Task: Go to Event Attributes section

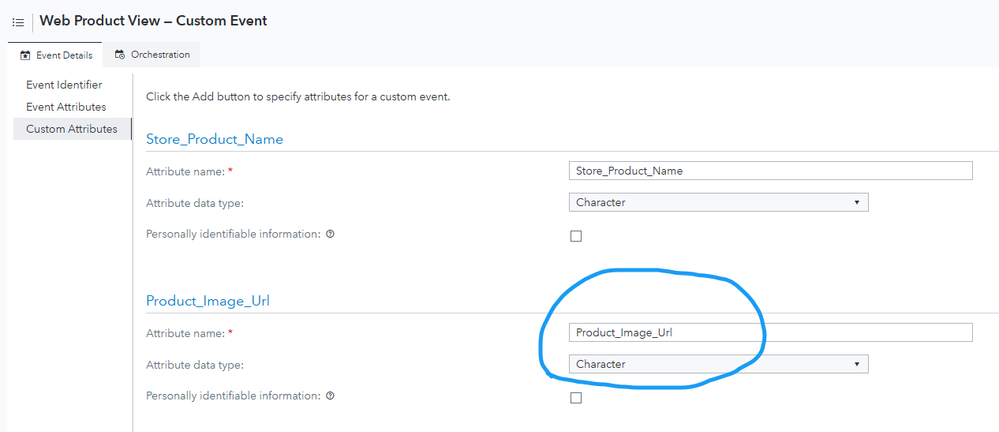Action: pyautogui.click(x=66, y=107)
